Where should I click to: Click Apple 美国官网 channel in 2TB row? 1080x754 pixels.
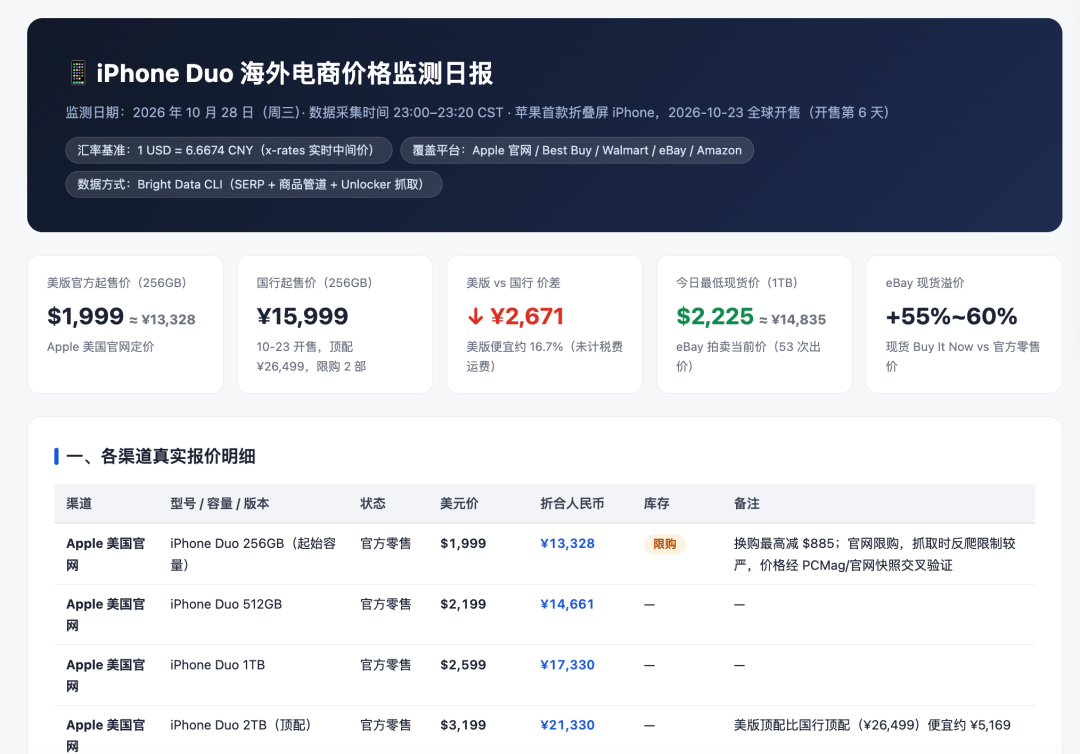pyautogui.click(x=105, y=735)
